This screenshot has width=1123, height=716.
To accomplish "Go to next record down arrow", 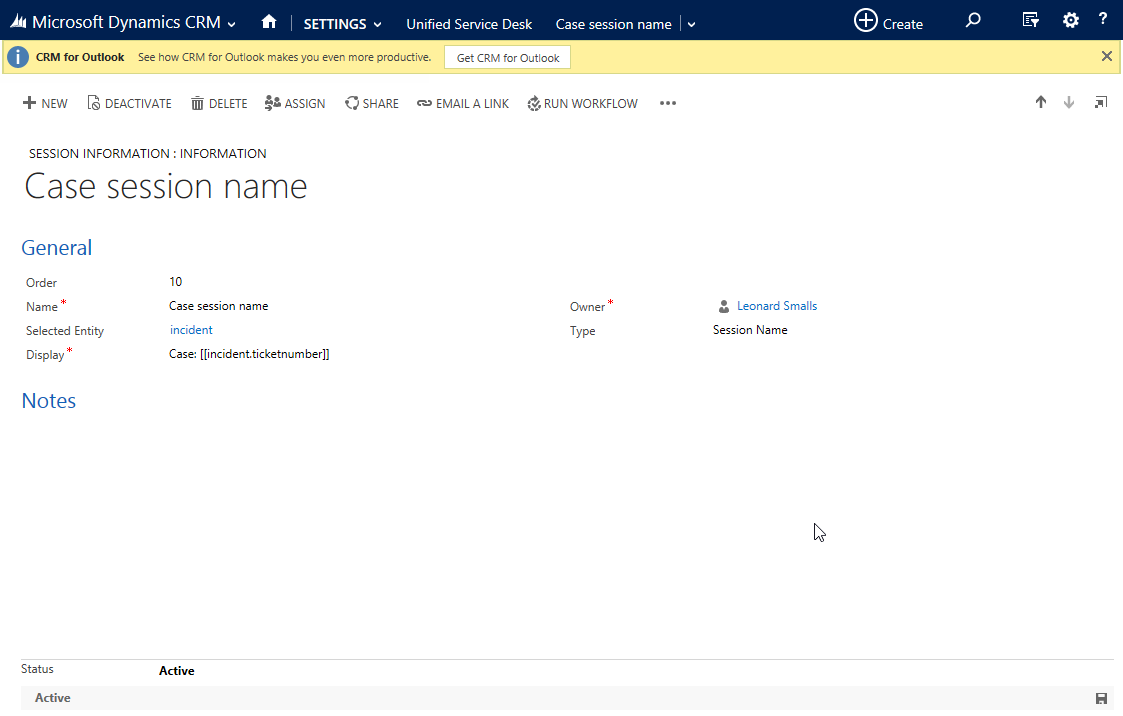I will [x=1069, y=102].
